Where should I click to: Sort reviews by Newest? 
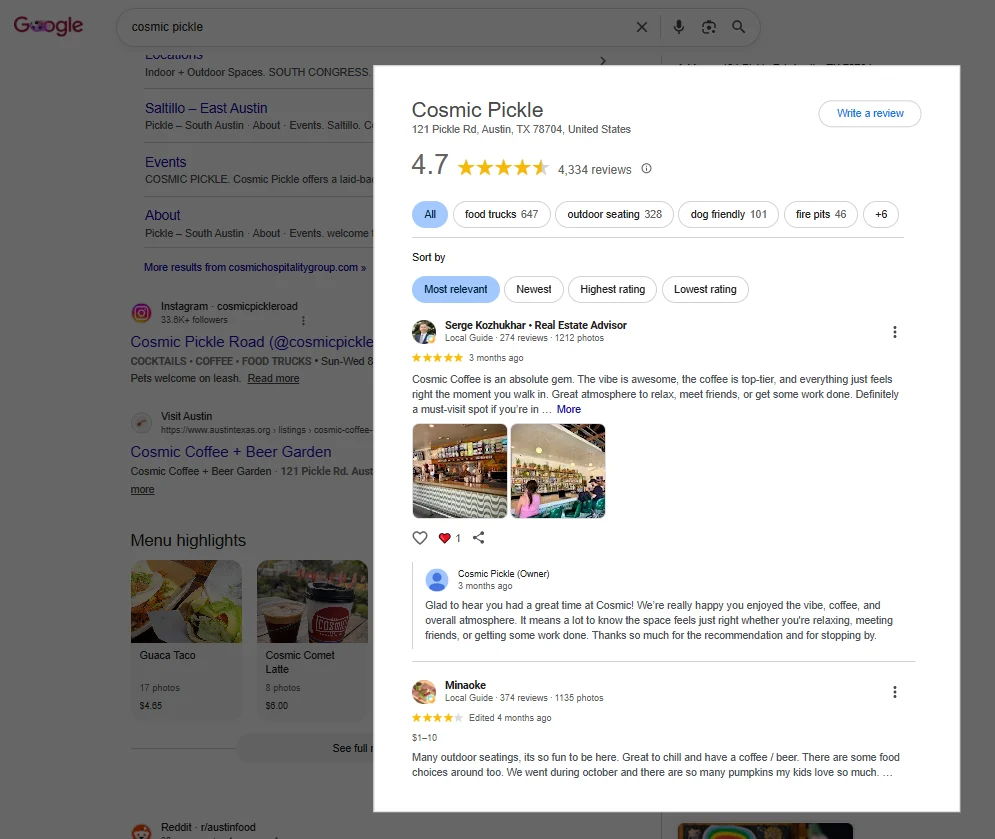pos(534,289)
